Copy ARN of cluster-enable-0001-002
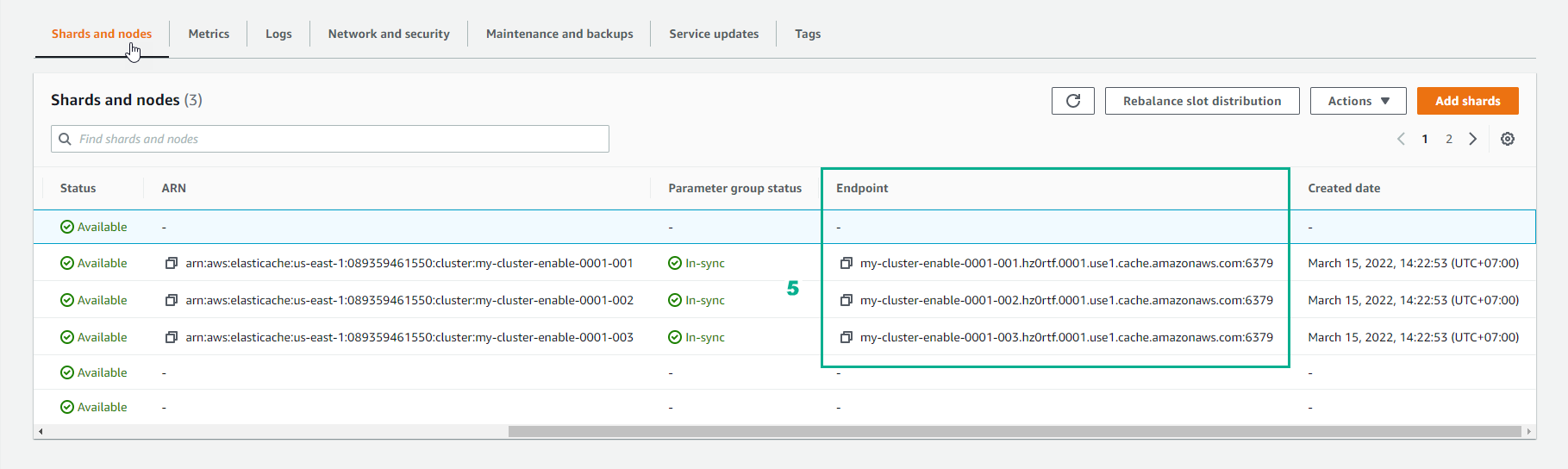The image size is (1568, 469). click(x=172, y=300)
